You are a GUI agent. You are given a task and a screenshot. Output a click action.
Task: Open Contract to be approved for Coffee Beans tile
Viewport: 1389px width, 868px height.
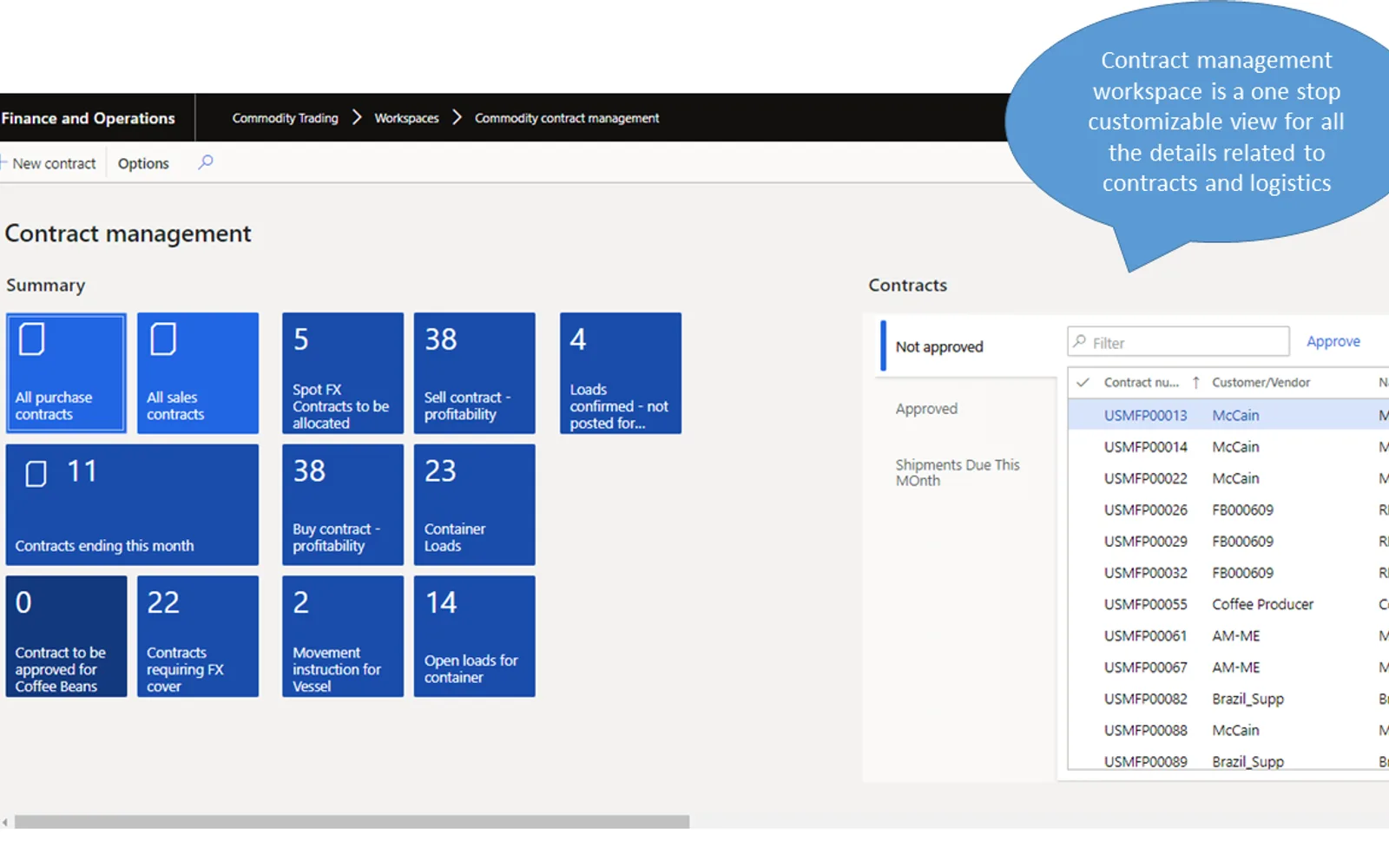pyautogui.click(x=66, y=636)
